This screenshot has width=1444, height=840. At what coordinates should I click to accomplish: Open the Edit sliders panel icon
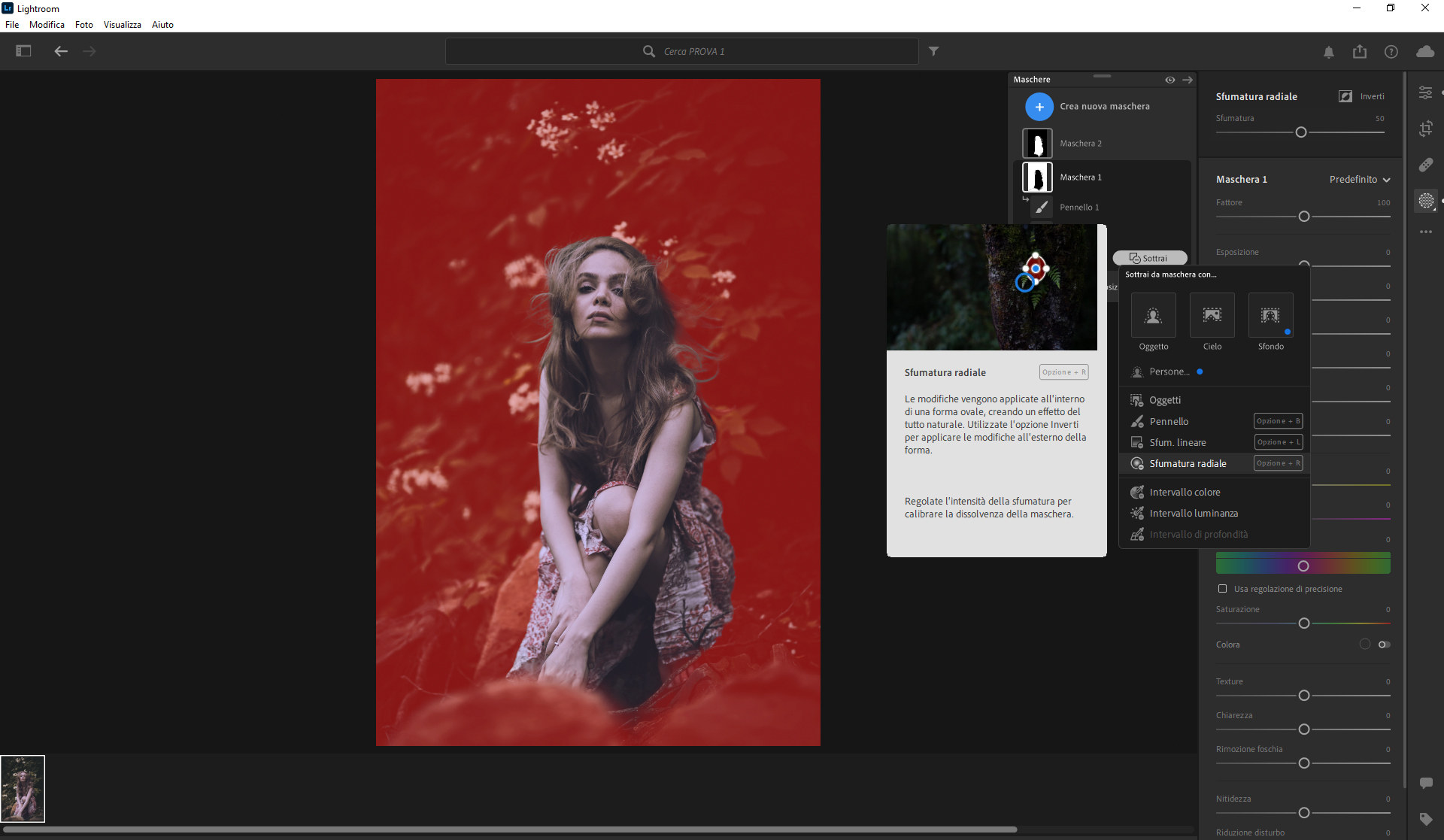[1426, 92]
